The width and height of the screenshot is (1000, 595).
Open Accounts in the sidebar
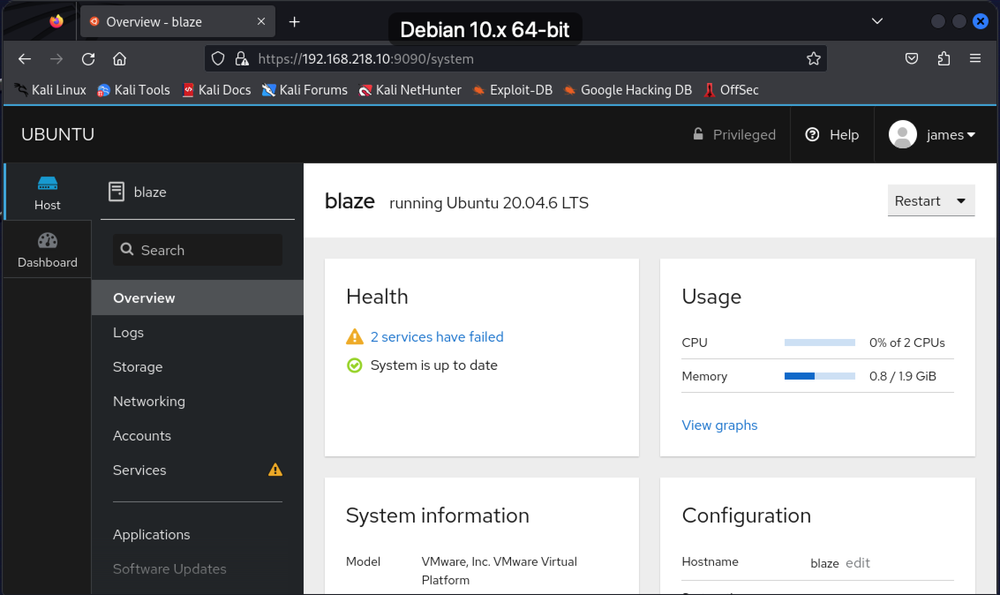click(x=198, y=436)
